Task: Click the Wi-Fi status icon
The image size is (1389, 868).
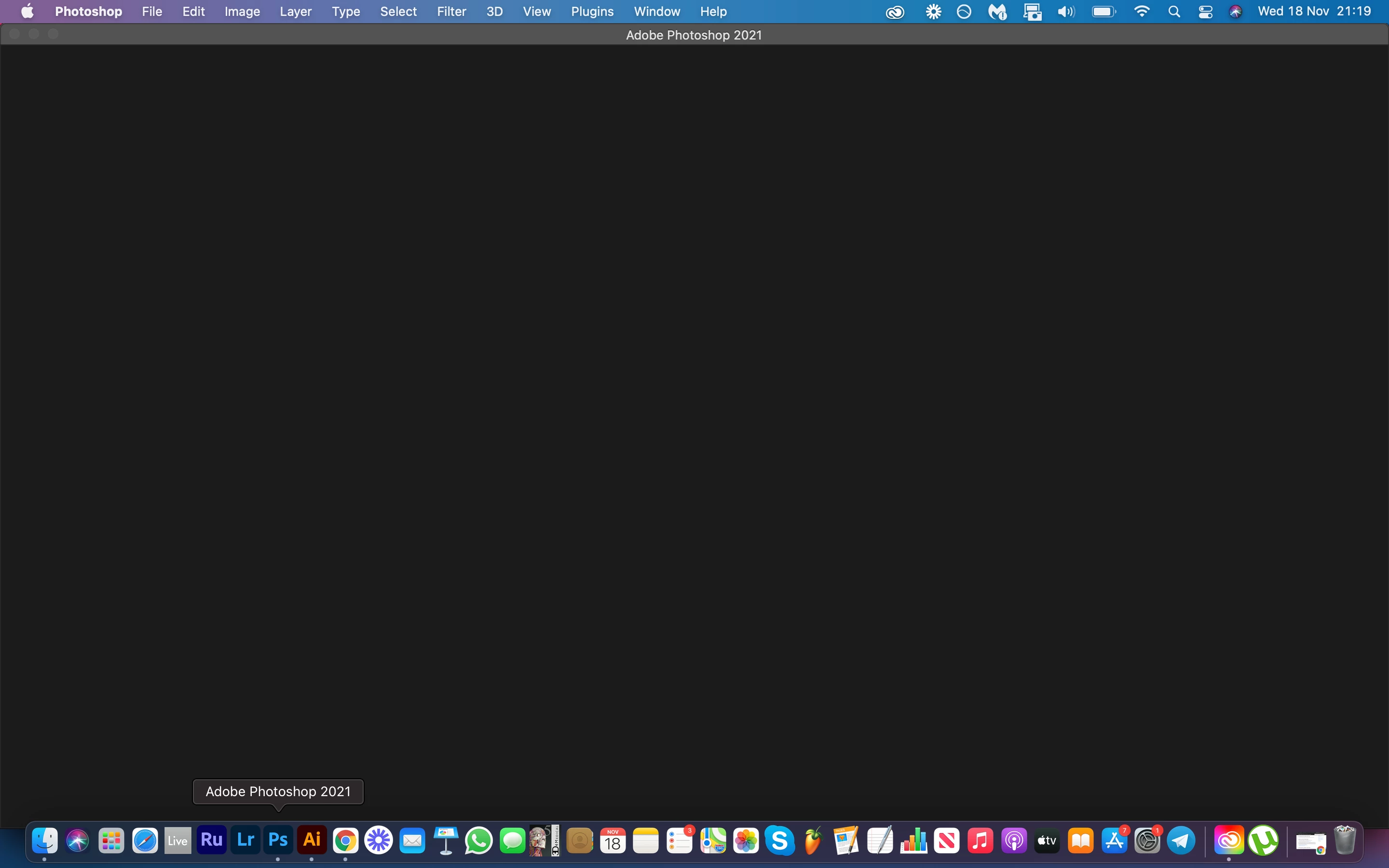Action: (x=1142, y=12)
